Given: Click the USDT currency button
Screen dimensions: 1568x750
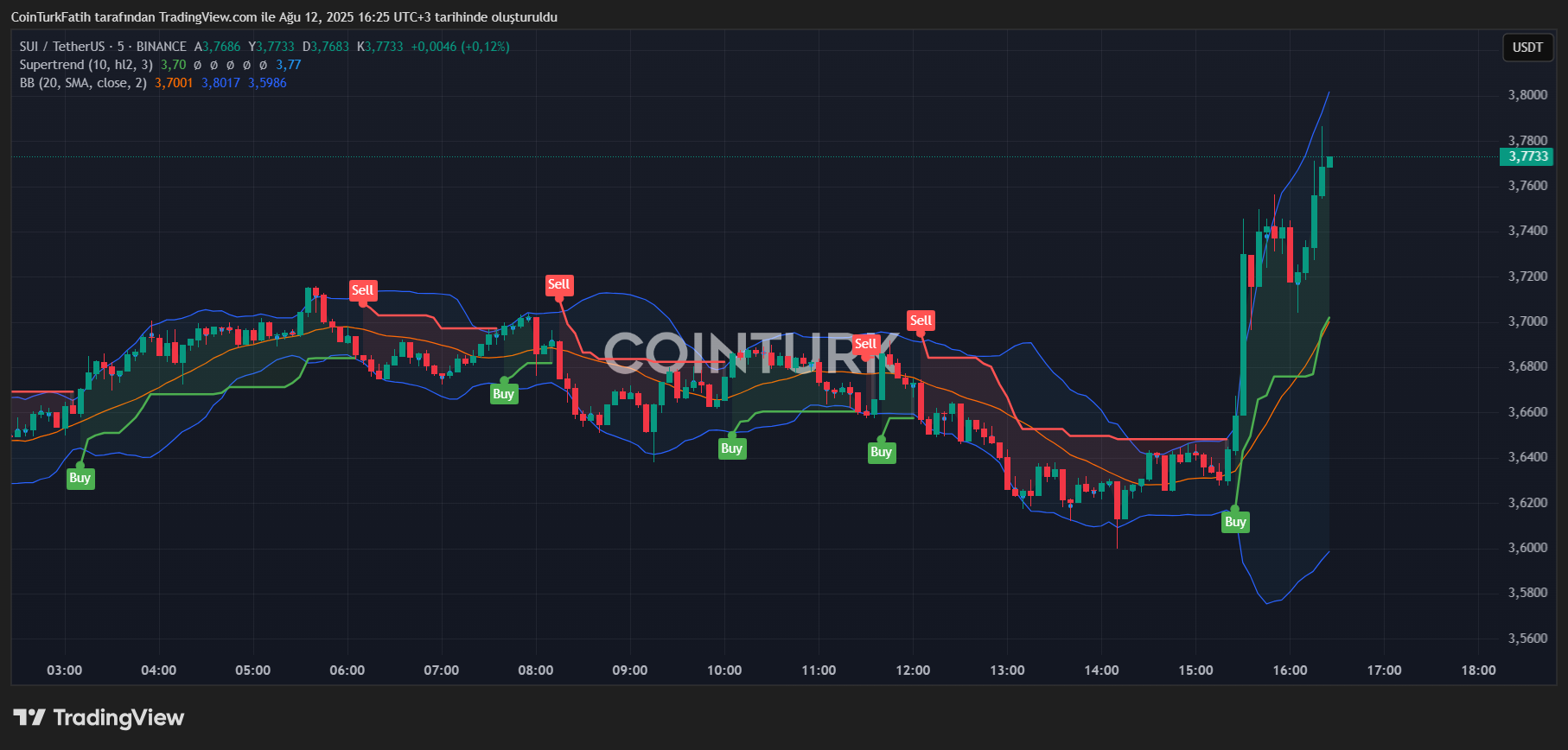Looking at the screenshot, I should click(x=1527, y=48).
